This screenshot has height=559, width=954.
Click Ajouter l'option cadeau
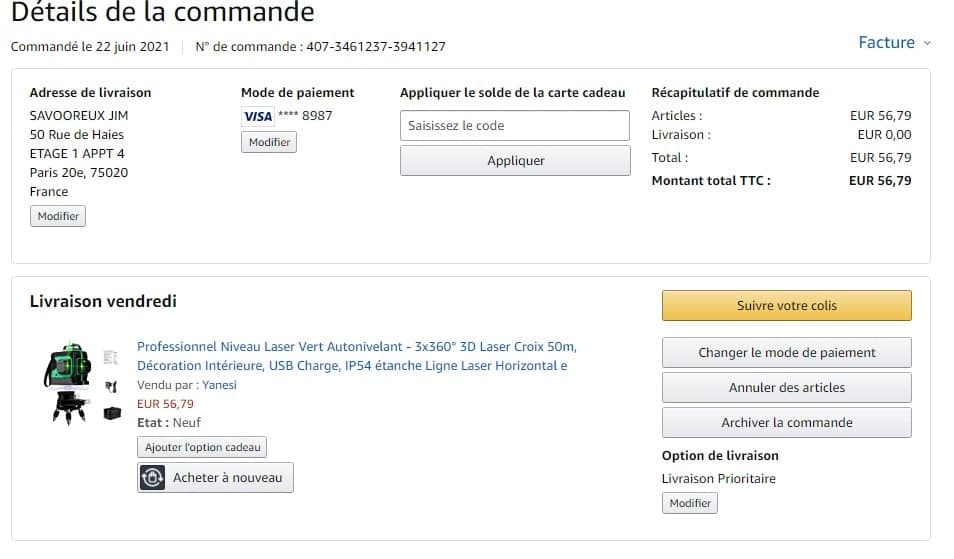pos(202,447)
